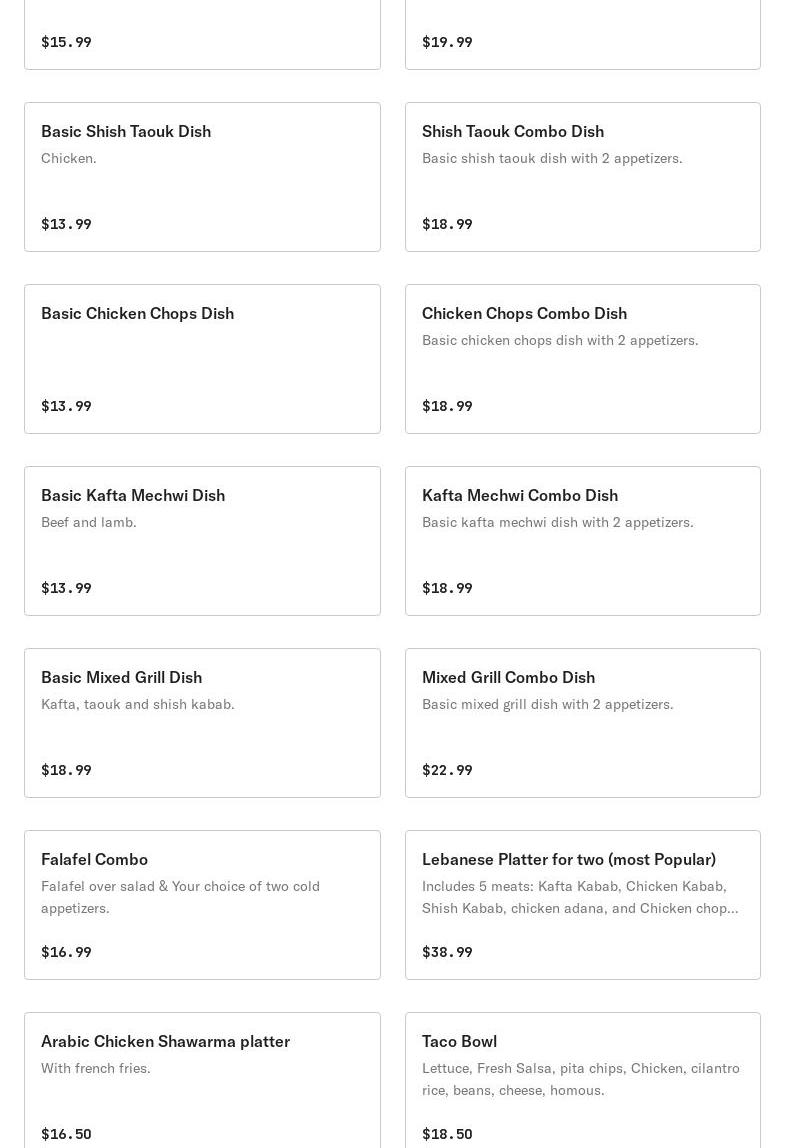Click the "Beef and lamb." description

point(89,522)
